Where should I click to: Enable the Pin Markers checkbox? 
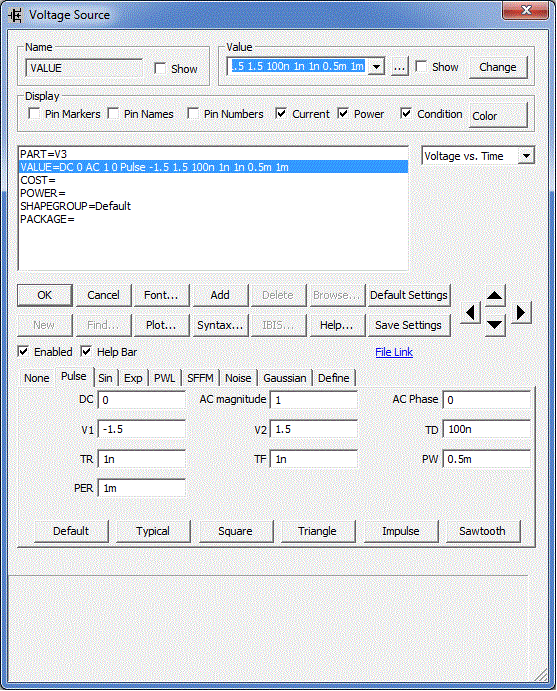click(x=34, y=114)
